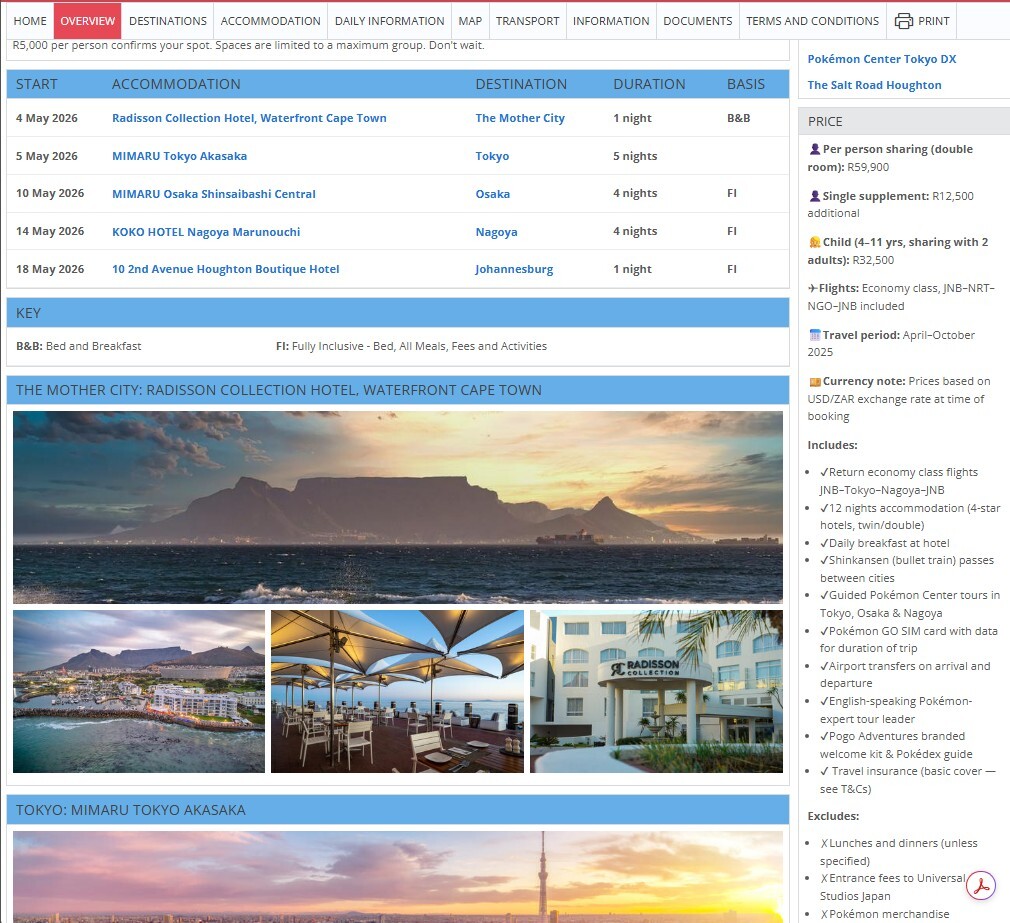Image resolution: width=1010 pixels, height=923 pixels.
Task: Open the Tokyo skyline sunset photo
Action: [398, 877]
